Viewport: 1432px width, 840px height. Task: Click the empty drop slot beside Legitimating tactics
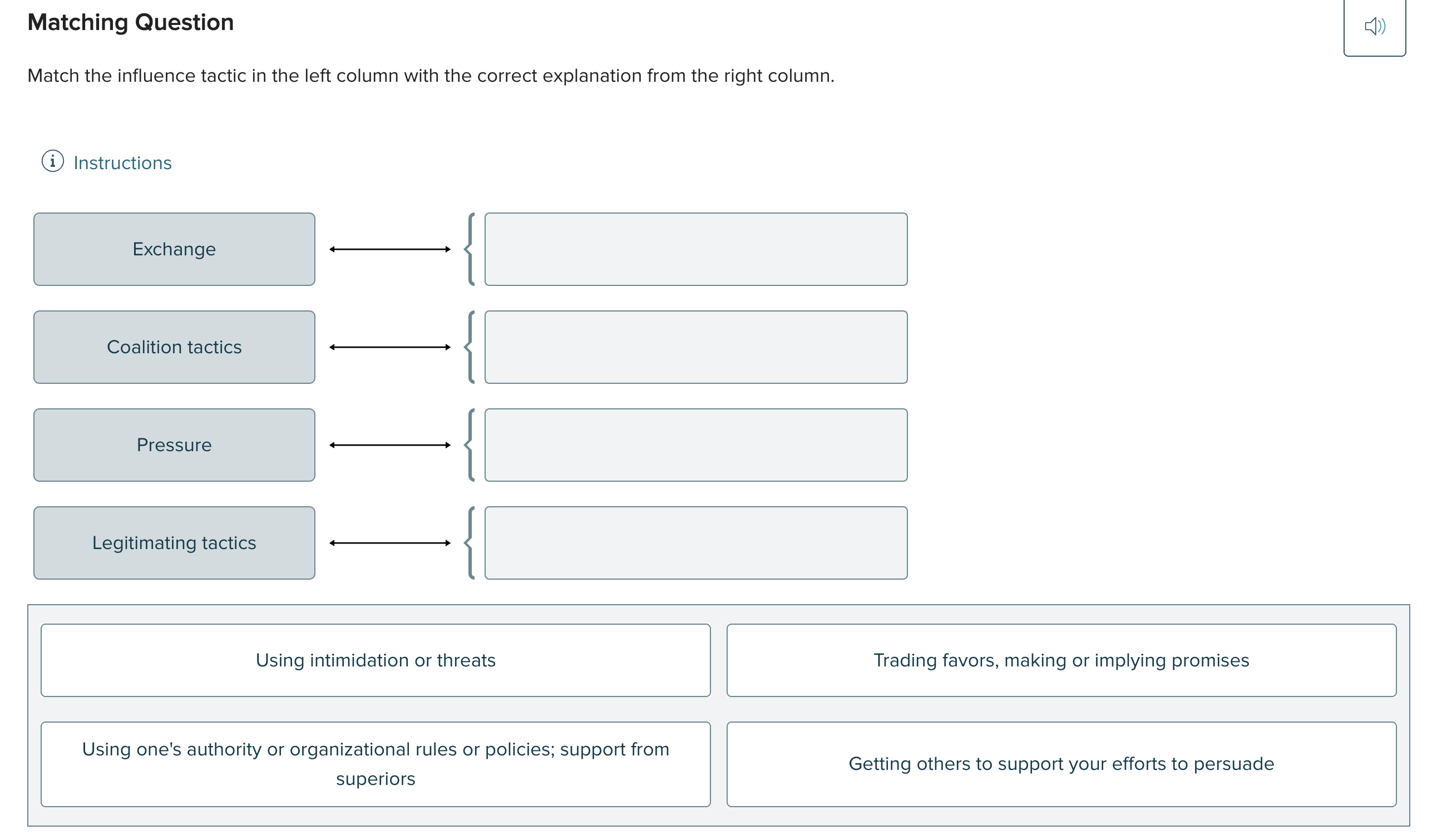tap(695, 543)
